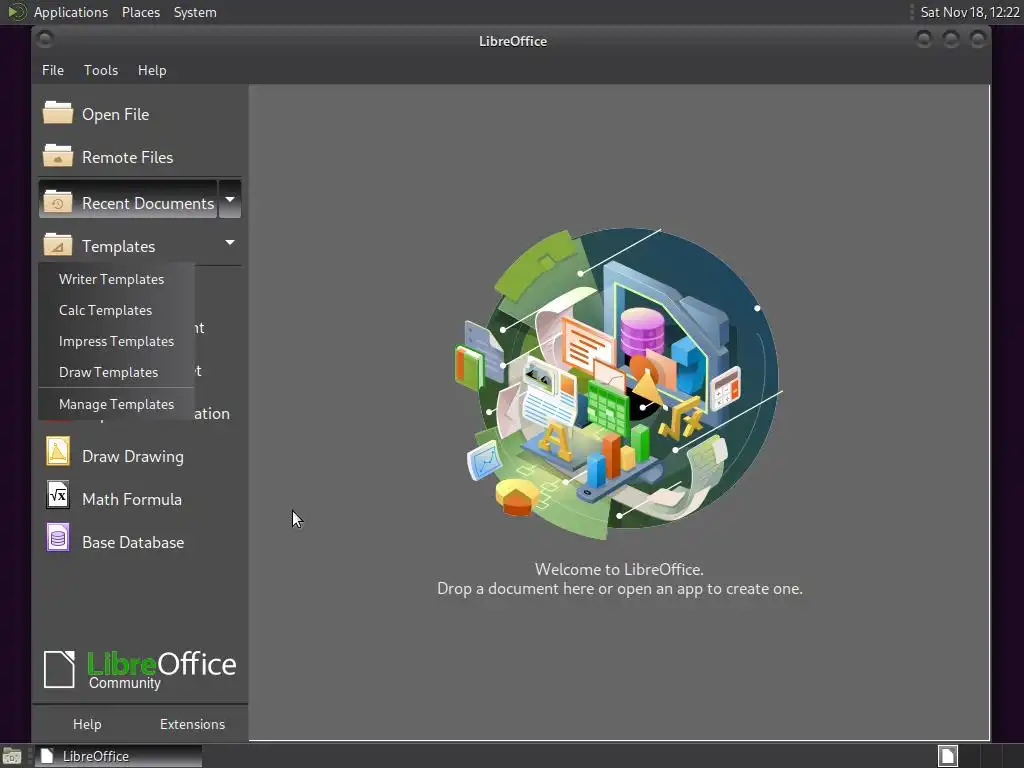Click the Help button at sidebar bottom
The height and width of the screenshot is (768, 1024).
[x=87, y=724]
